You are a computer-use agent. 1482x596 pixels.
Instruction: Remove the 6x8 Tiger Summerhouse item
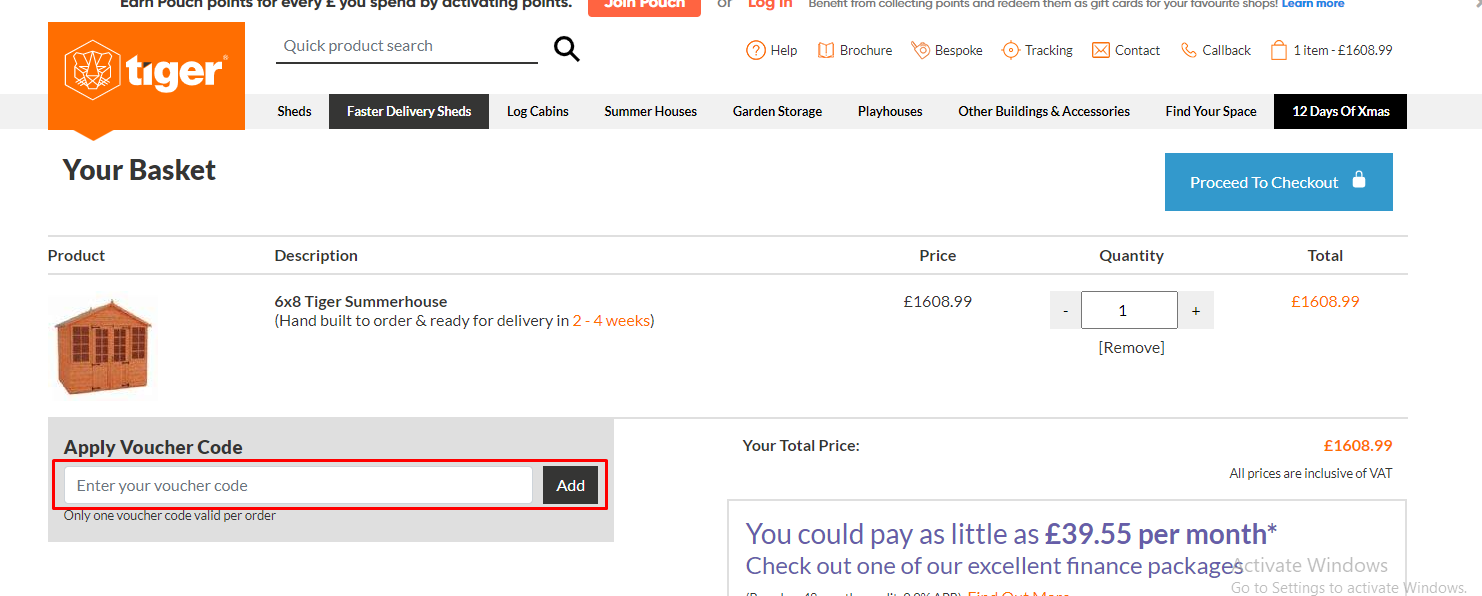[x=1132, y=347]
